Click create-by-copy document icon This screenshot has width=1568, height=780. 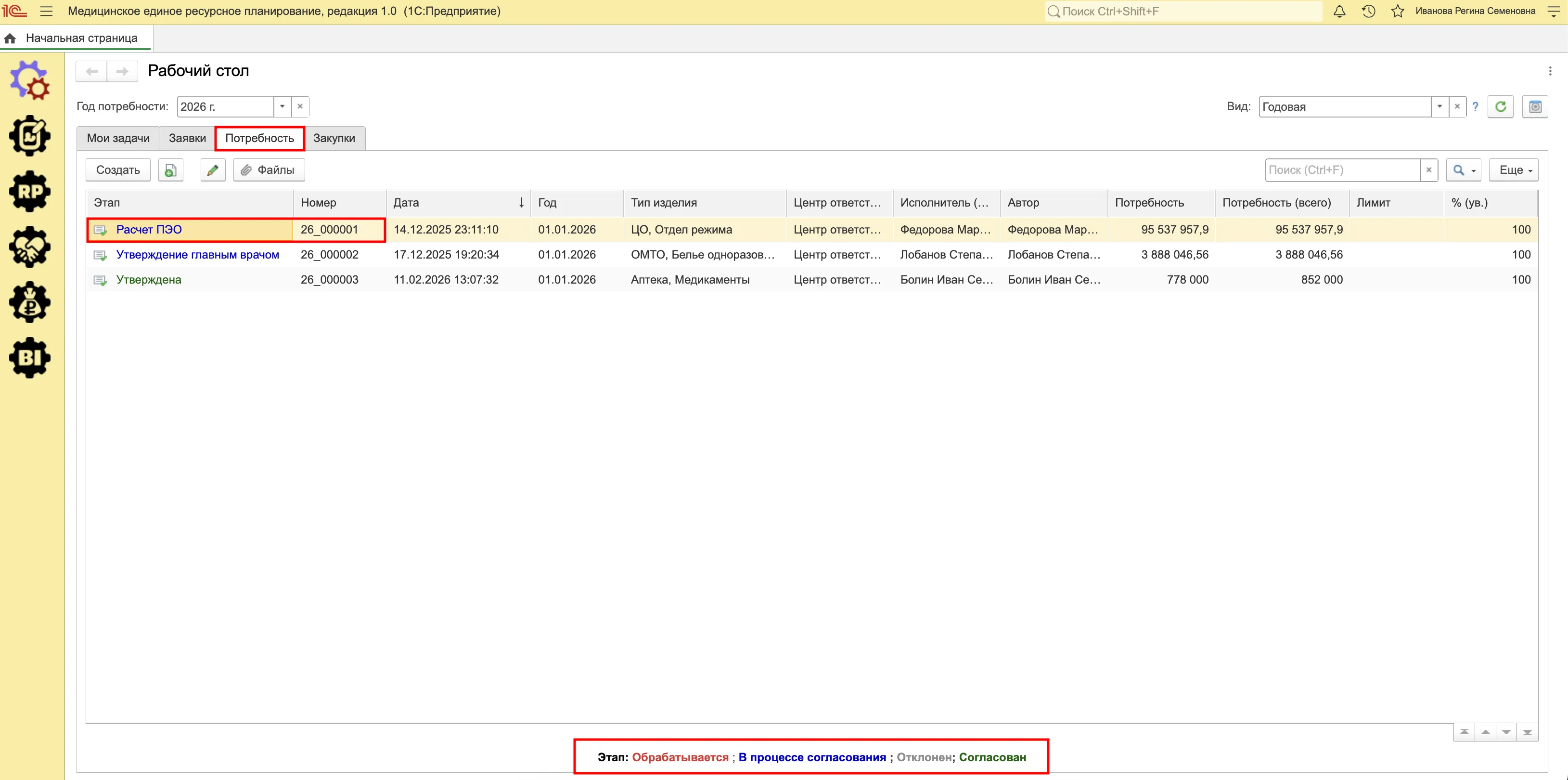click(170, 170)
